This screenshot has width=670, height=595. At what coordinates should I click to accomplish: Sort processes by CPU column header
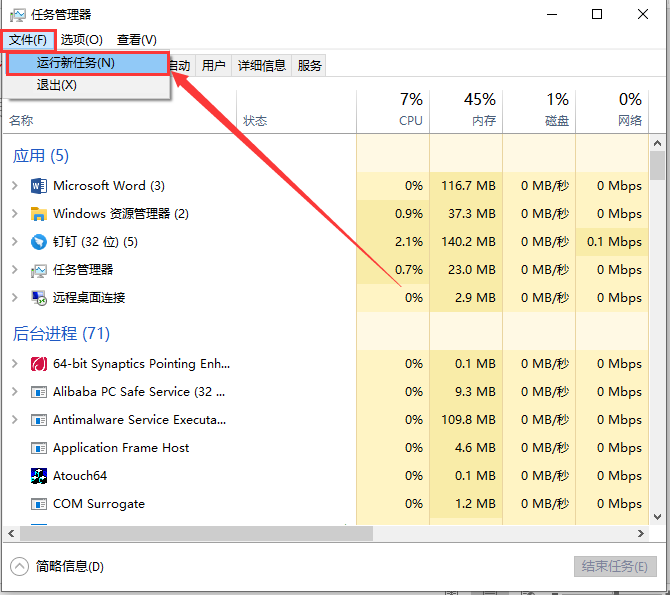pos(410,110)
